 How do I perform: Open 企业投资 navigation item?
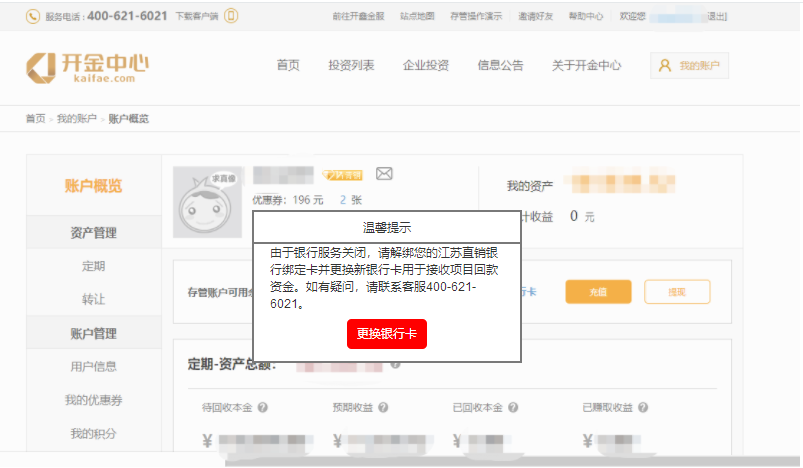426,66
